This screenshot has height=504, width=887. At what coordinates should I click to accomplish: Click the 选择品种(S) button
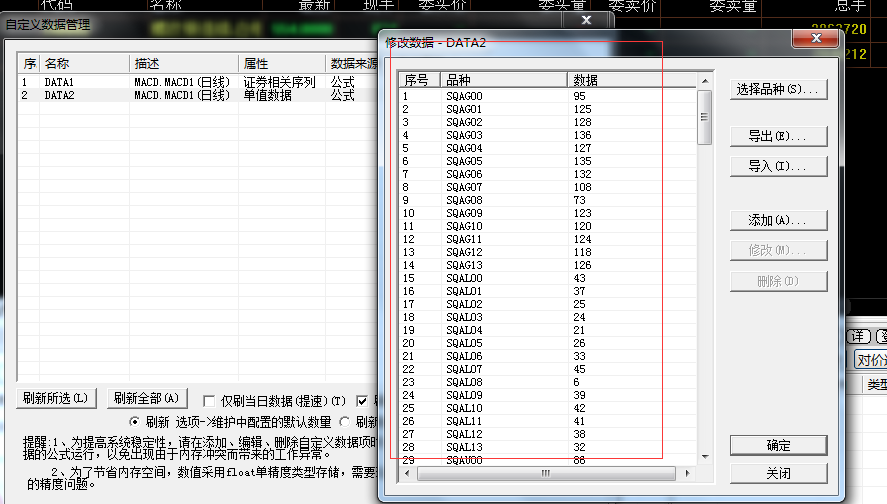[x=778, y=89]
